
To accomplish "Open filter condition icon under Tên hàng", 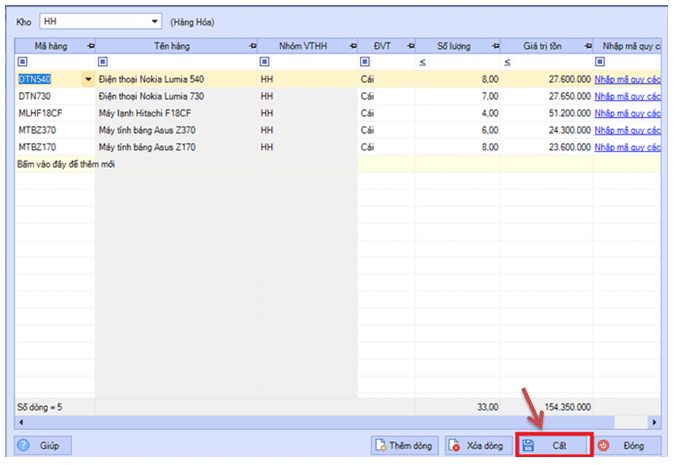I will [104, 62].
